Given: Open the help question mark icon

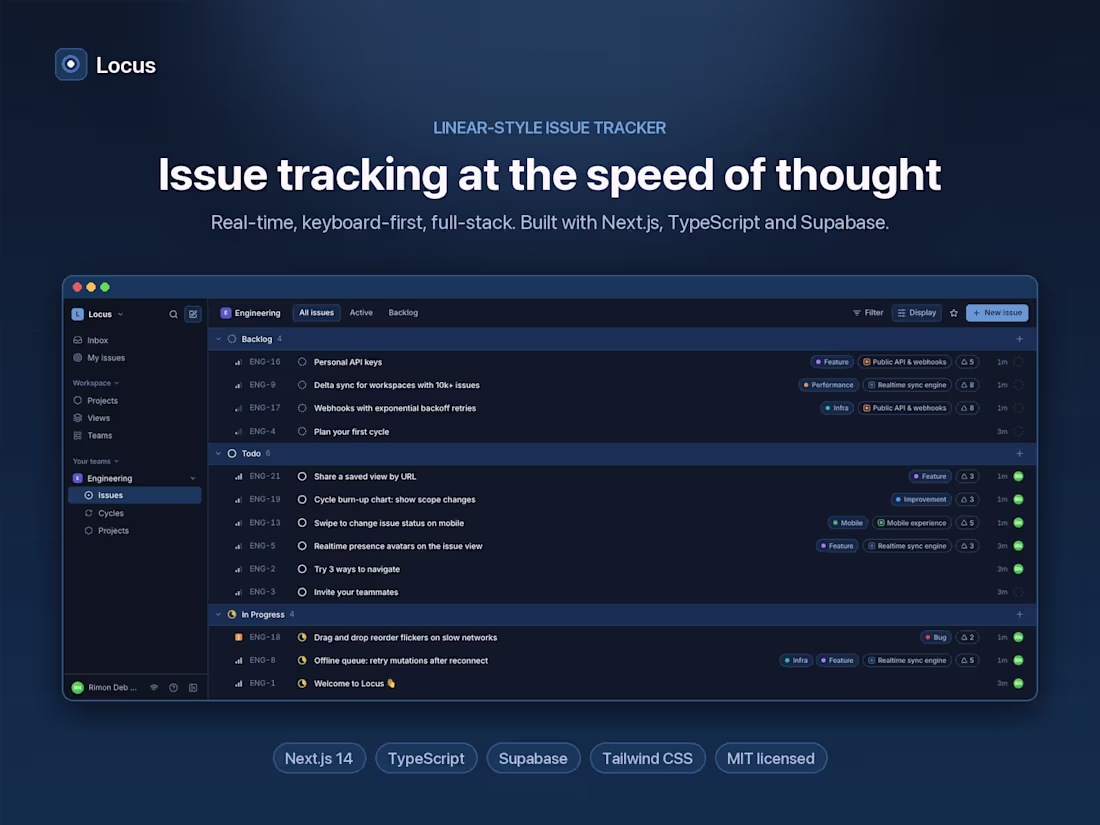Looking at the screenshot, I should (173, 688).
